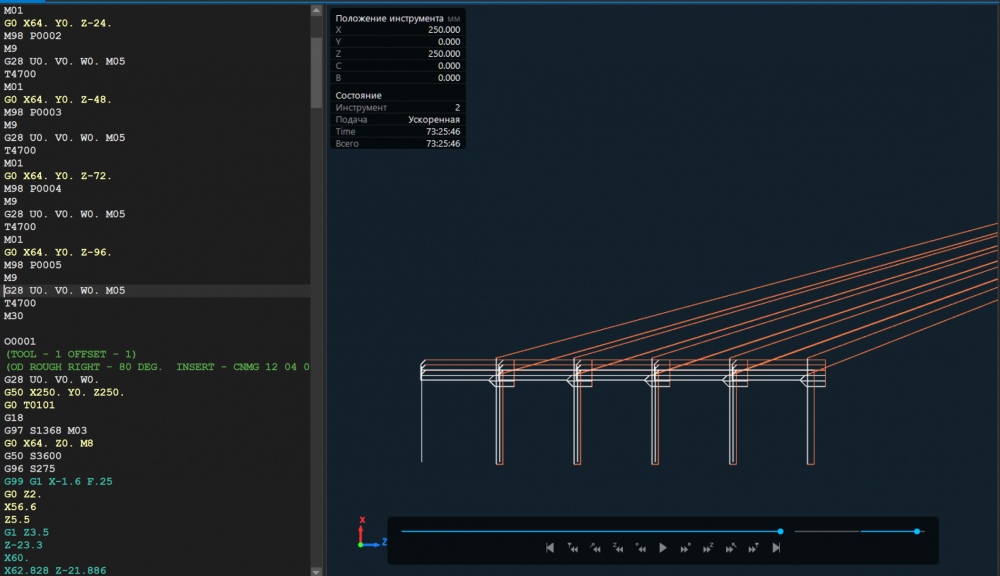This screenshot has height=576, width=1000.
Task: Click the B axis value row
Action: tap(398, 78)
